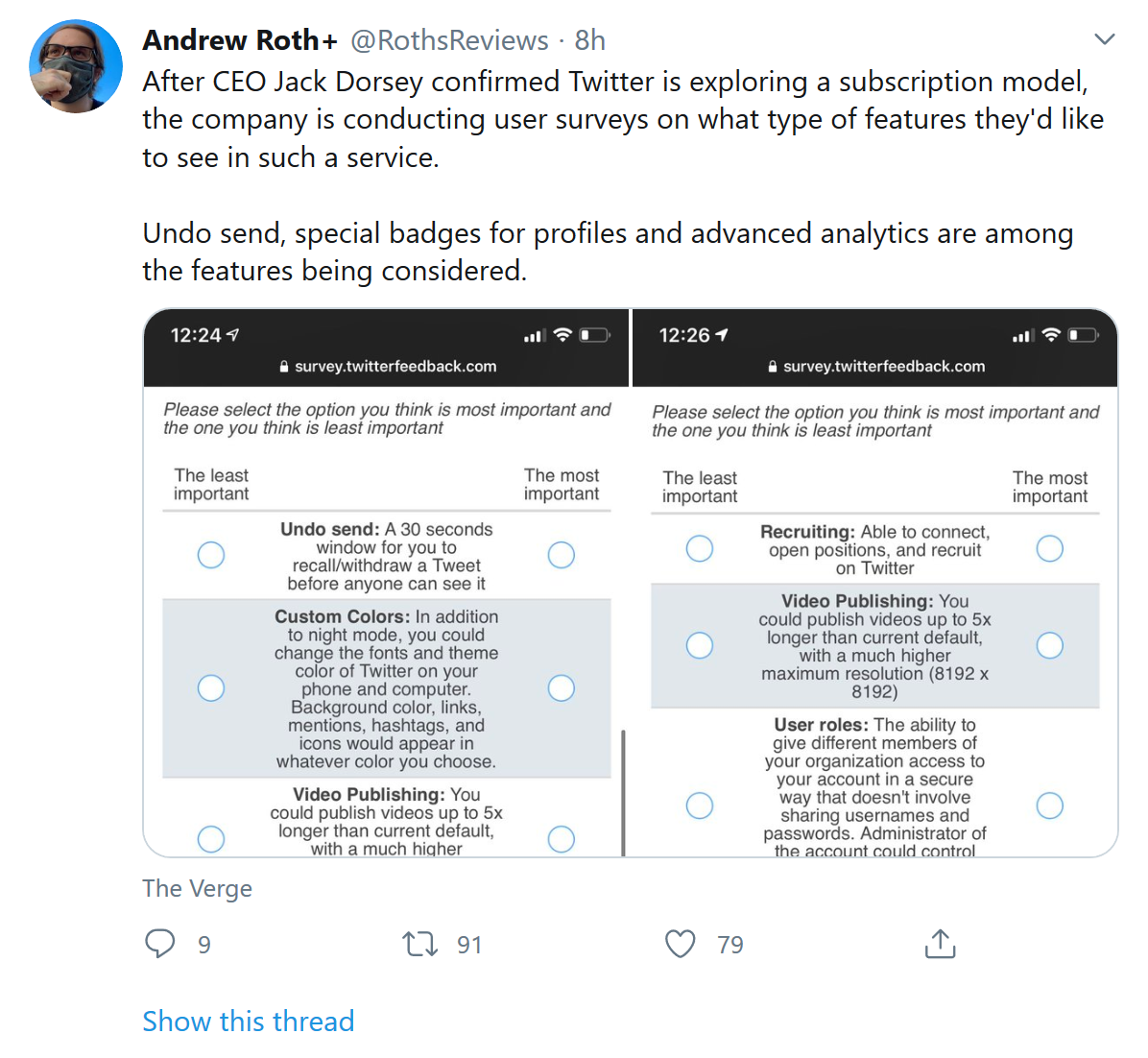
Task: Open Andrew Roth's profile avatar
Action: click(x=77, y=66)
